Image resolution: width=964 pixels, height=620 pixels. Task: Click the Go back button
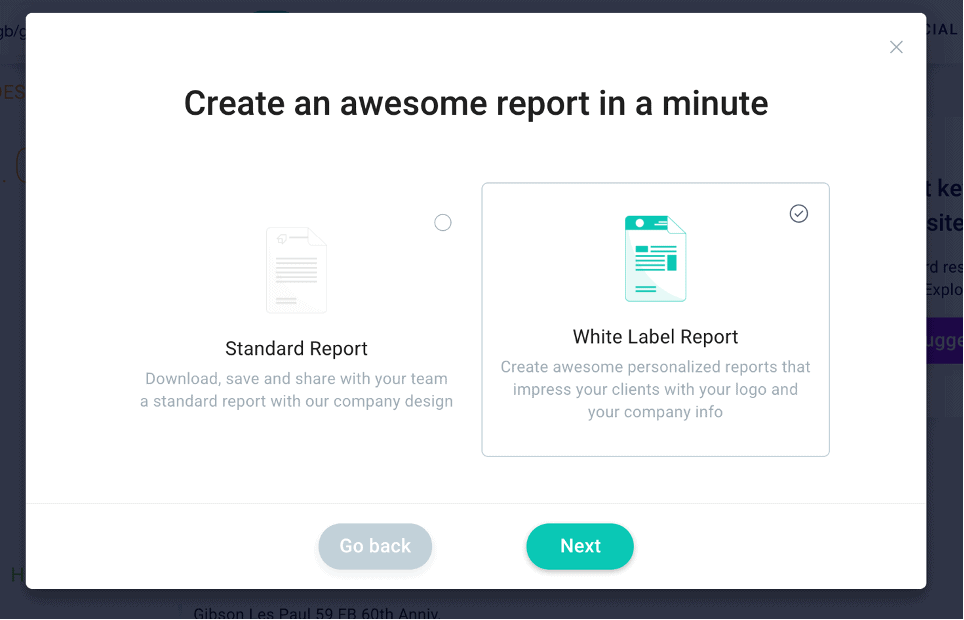(x=375, y=546)
